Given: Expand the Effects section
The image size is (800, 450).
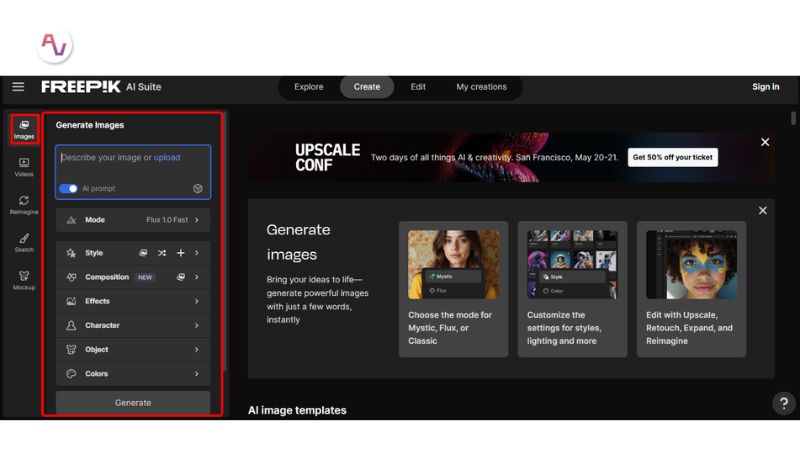Looking at the screenshot, I should pos(133,302).
